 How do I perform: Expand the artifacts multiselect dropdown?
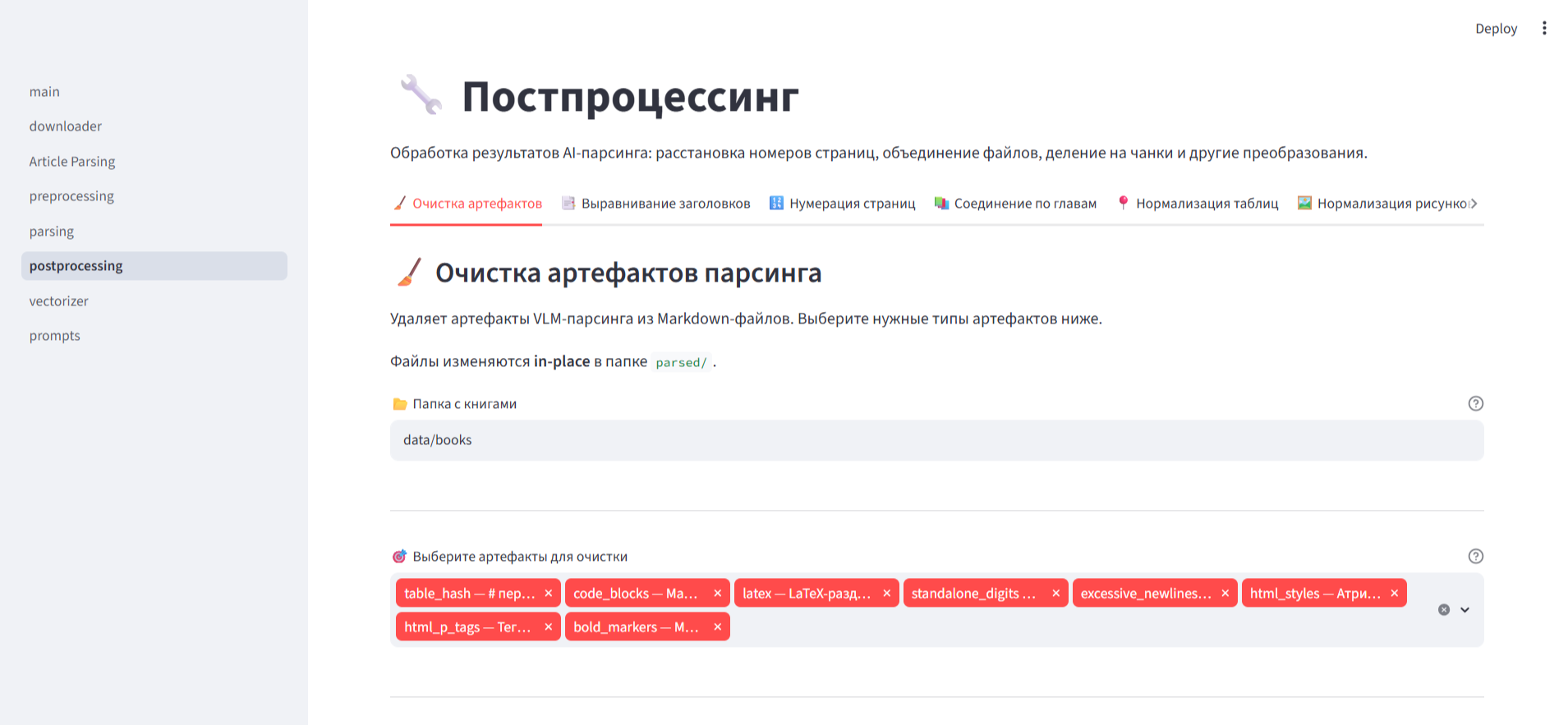[x=1465, y=609]
